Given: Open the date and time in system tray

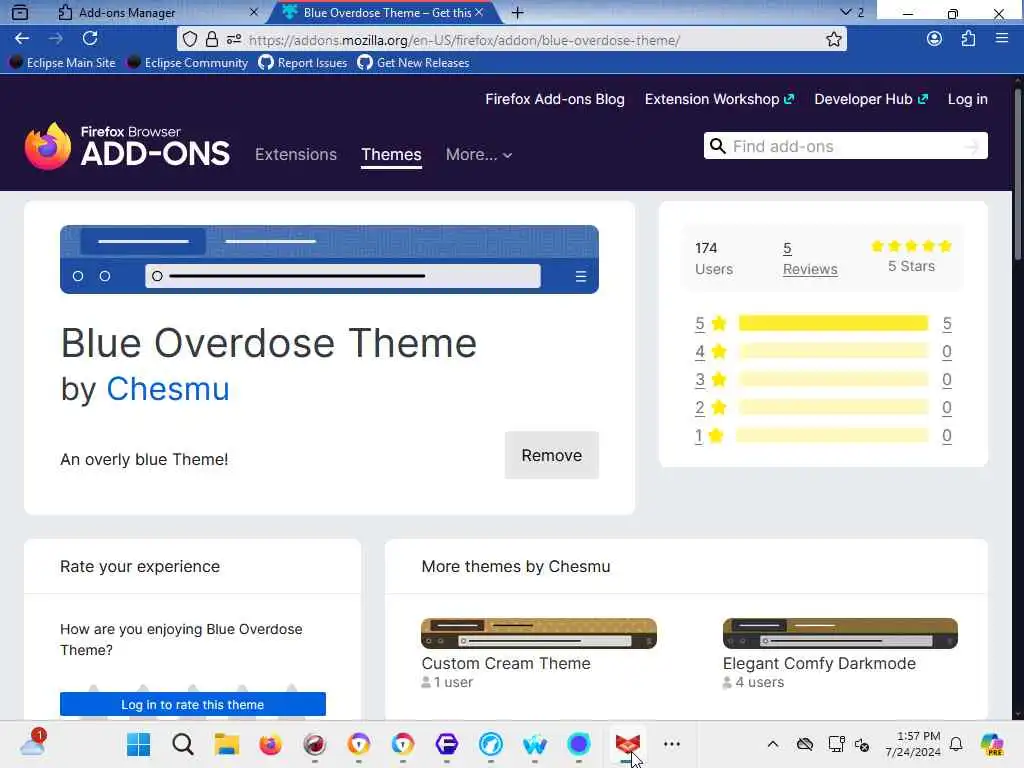Looking at the screenshot, I should 912,744.
